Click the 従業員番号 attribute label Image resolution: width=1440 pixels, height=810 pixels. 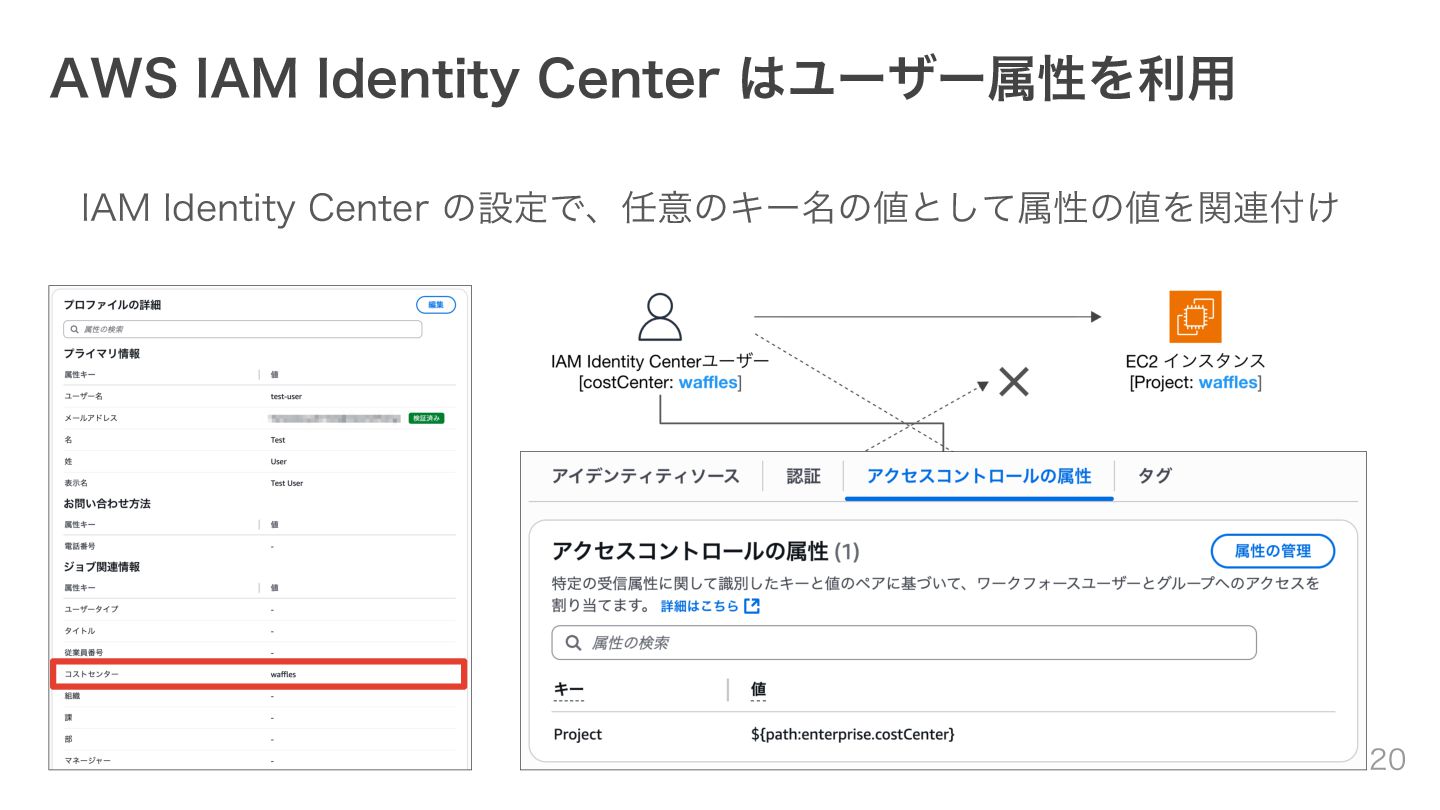coord(83,652)
